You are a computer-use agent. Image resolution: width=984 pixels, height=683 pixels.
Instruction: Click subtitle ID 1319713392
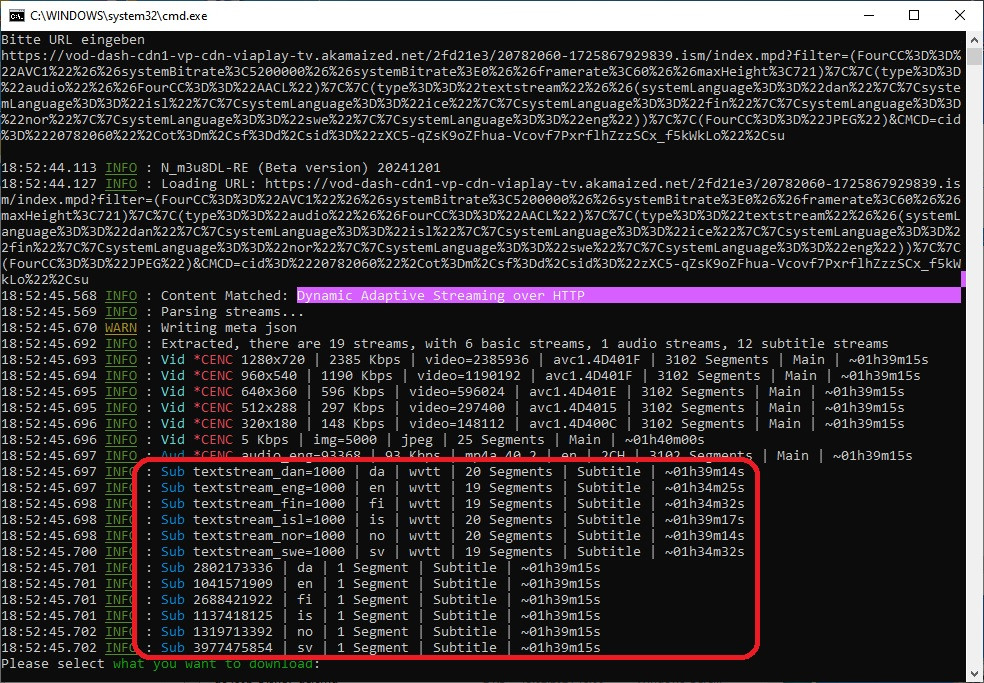coord(233,632)
